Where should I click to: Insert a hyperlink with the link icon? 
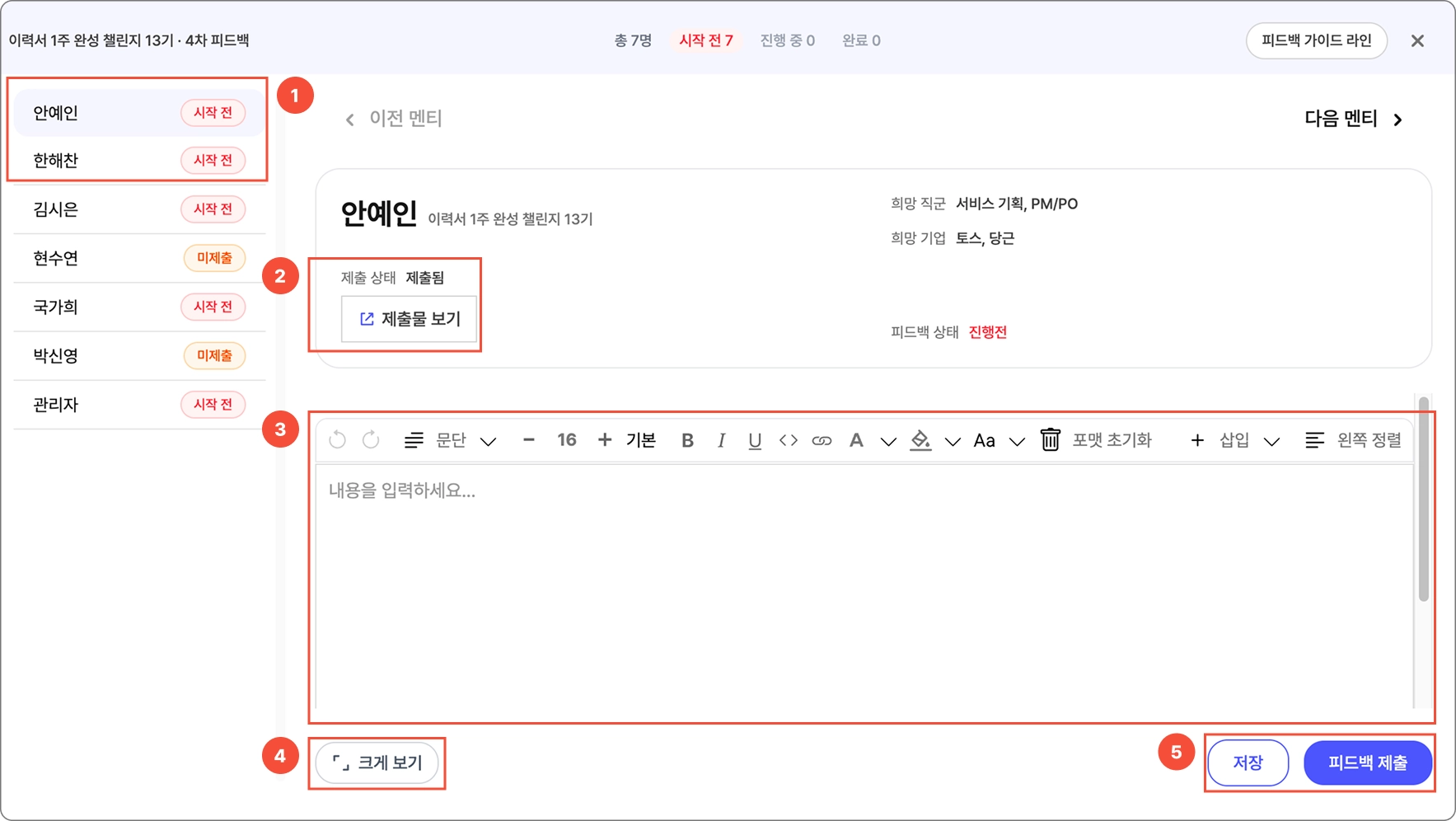[x=822, y=440]
